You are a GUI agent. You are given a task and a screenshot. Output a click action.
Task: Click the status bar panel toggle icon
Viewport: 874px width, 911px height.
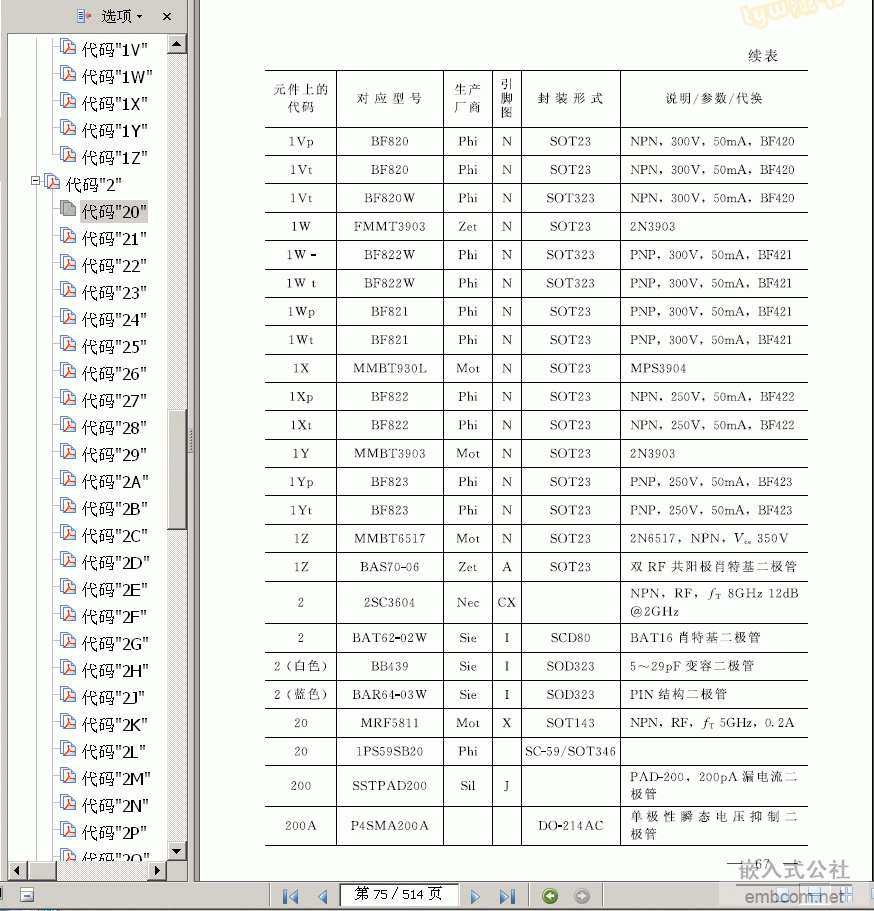pyautogui.click(x=27, y=895)
